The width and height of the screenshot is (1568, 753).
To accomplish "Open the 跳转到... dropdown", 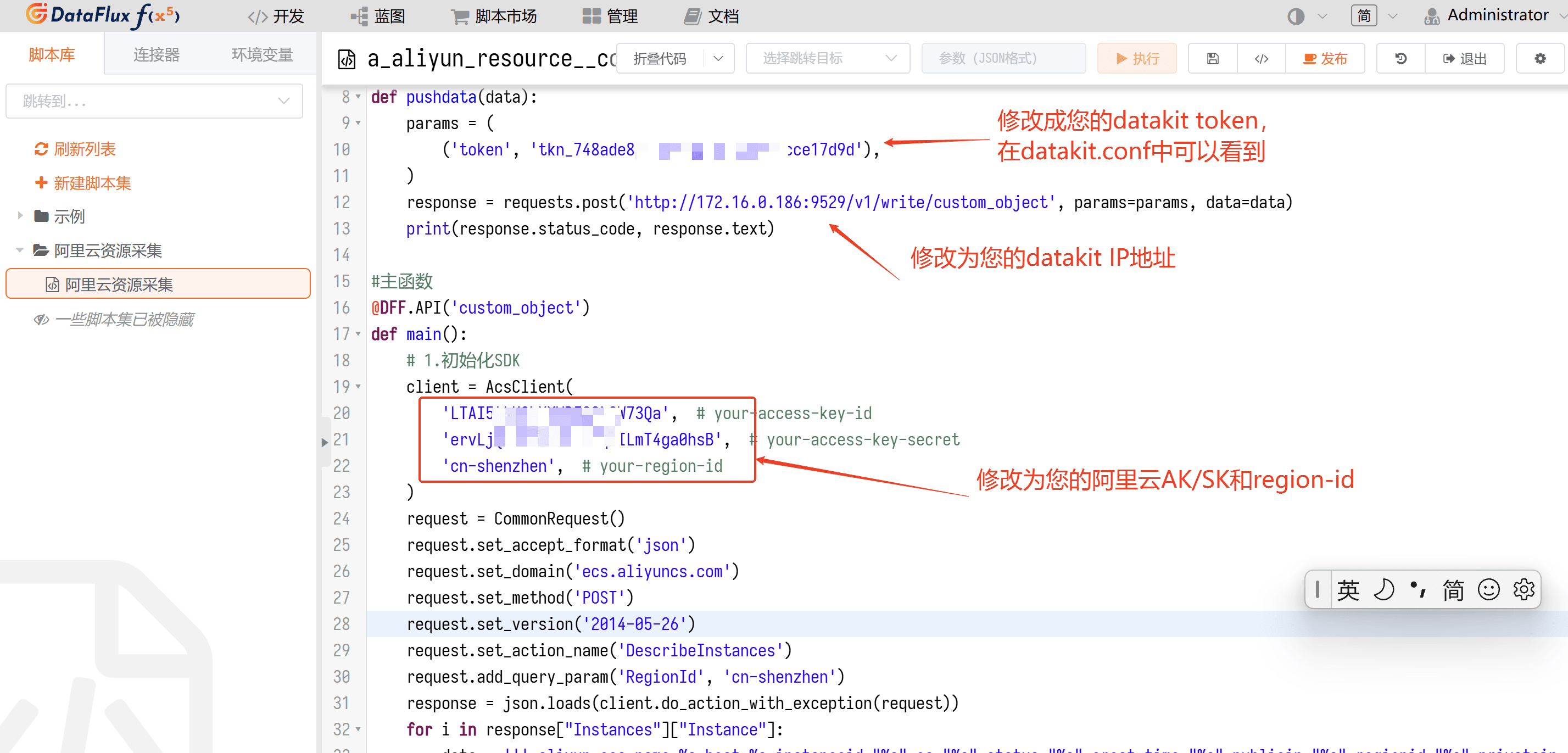I will [x=154, y=101].
